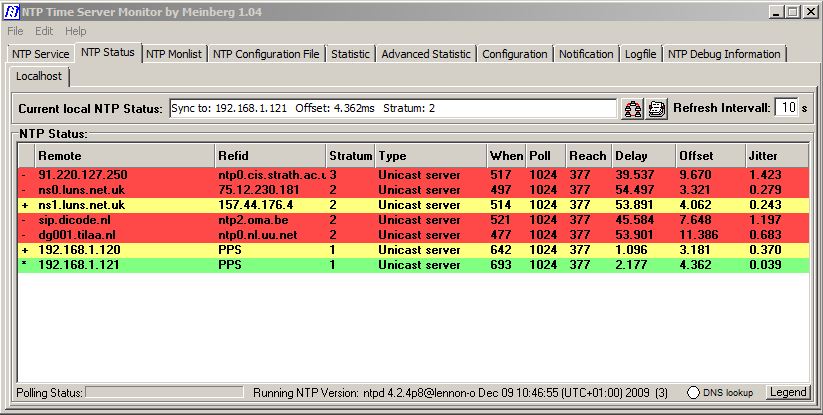Click the print/report icon next to Refresh Intervall

pyautogui.click(x=656, y=109)
